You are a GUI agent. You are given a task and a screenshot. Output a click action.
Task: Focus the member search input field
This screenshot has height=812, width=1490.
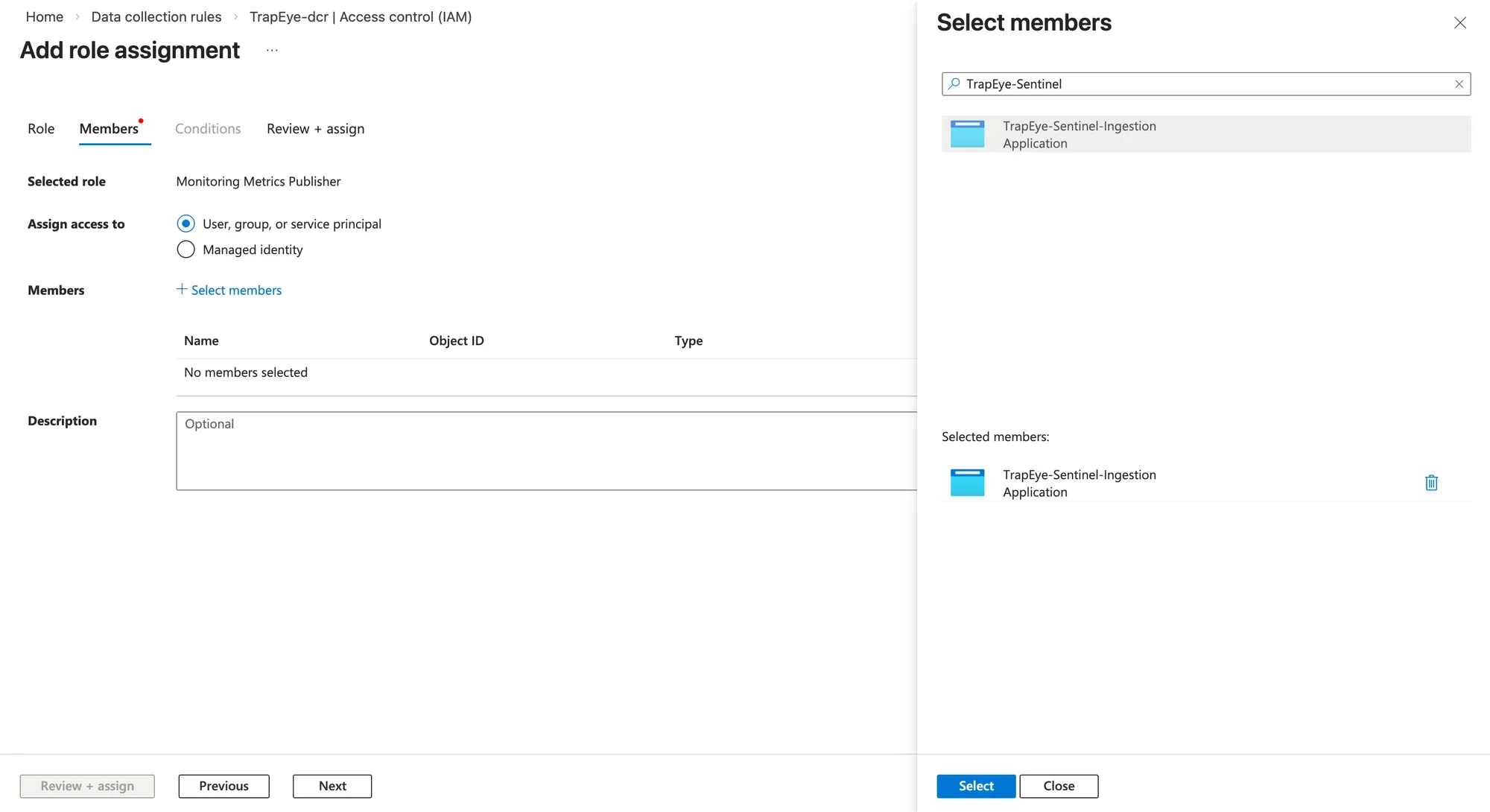[1206, 84]
